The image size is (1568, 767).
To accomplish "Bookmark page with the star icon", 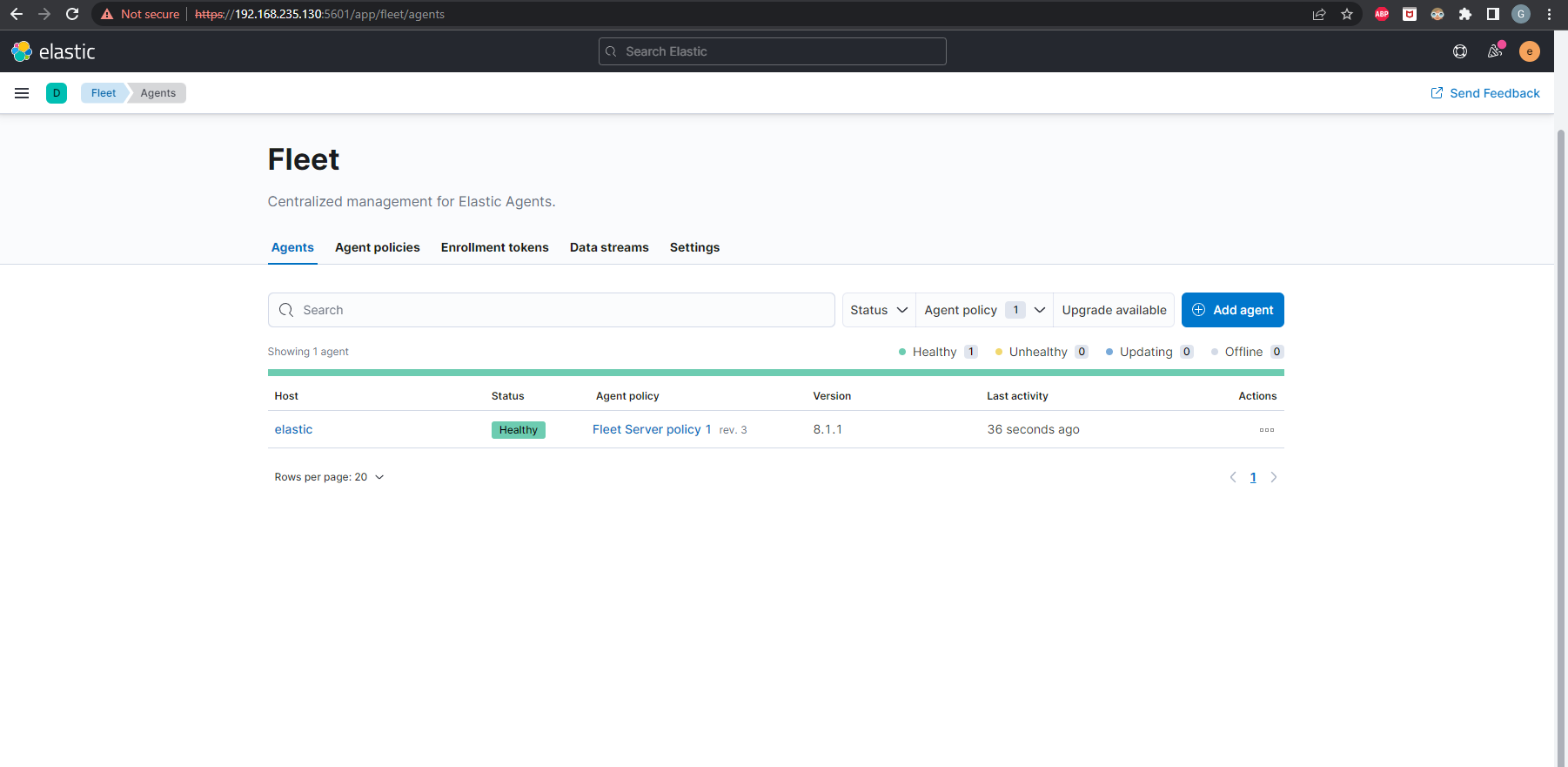I will pos(1347,14).
